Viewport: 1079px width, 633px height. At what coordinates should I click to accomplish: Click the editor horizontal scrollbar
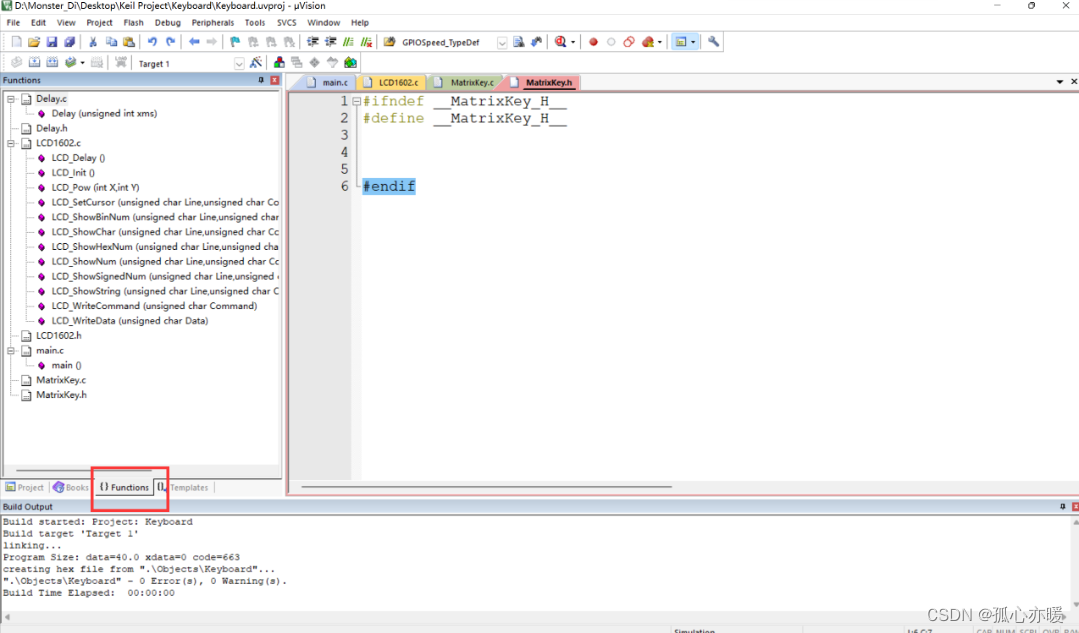click(x=487, y=486)
